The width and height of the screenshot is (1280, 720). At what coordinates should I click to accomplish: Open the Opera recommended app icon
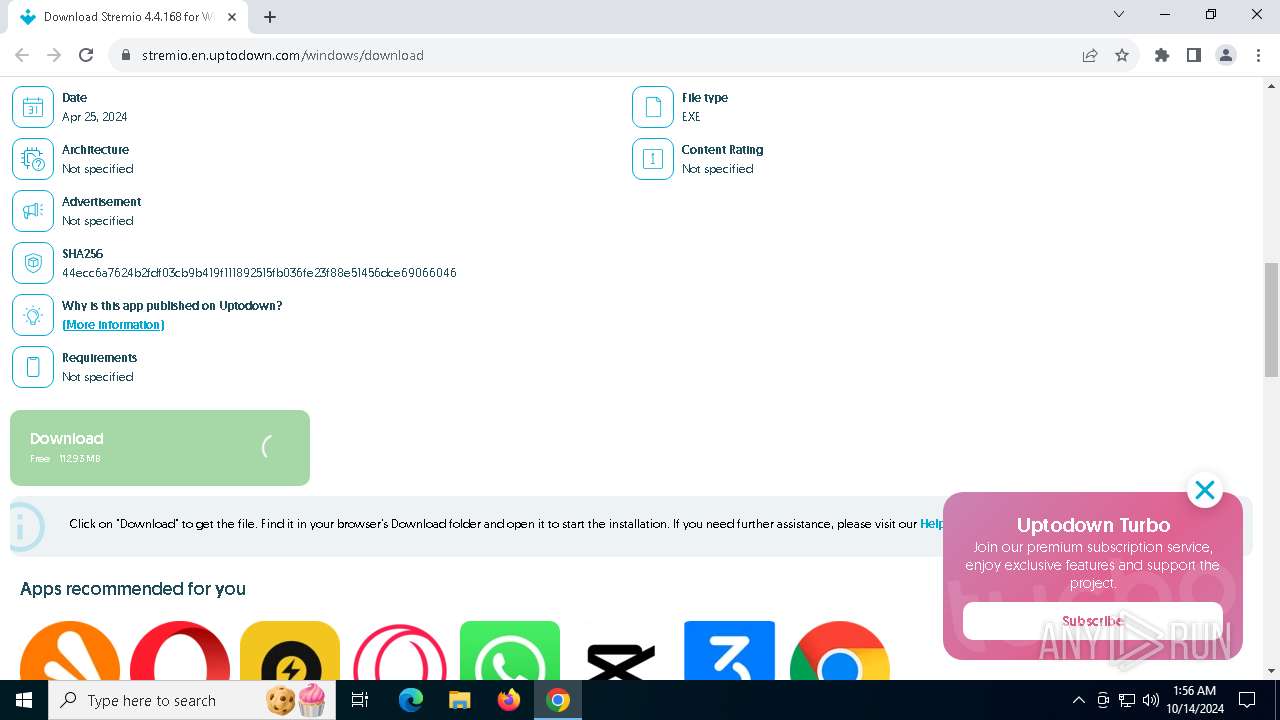[x=180, y=651]
